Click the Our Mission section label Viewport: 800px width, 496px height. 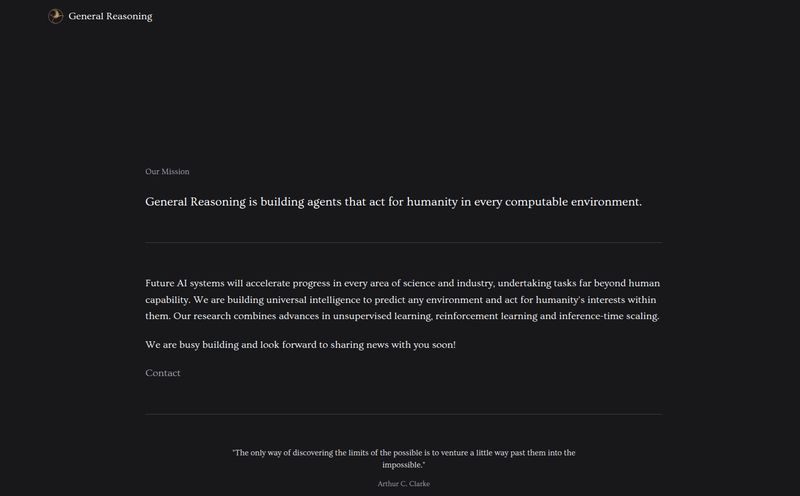[167, 171]
